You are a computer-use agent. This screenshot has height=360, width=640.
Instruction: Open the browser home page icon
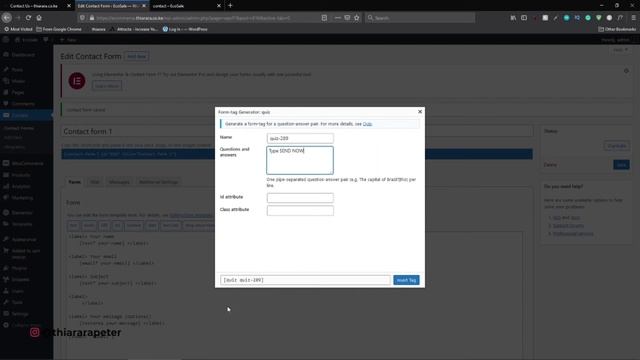point(39,18)
